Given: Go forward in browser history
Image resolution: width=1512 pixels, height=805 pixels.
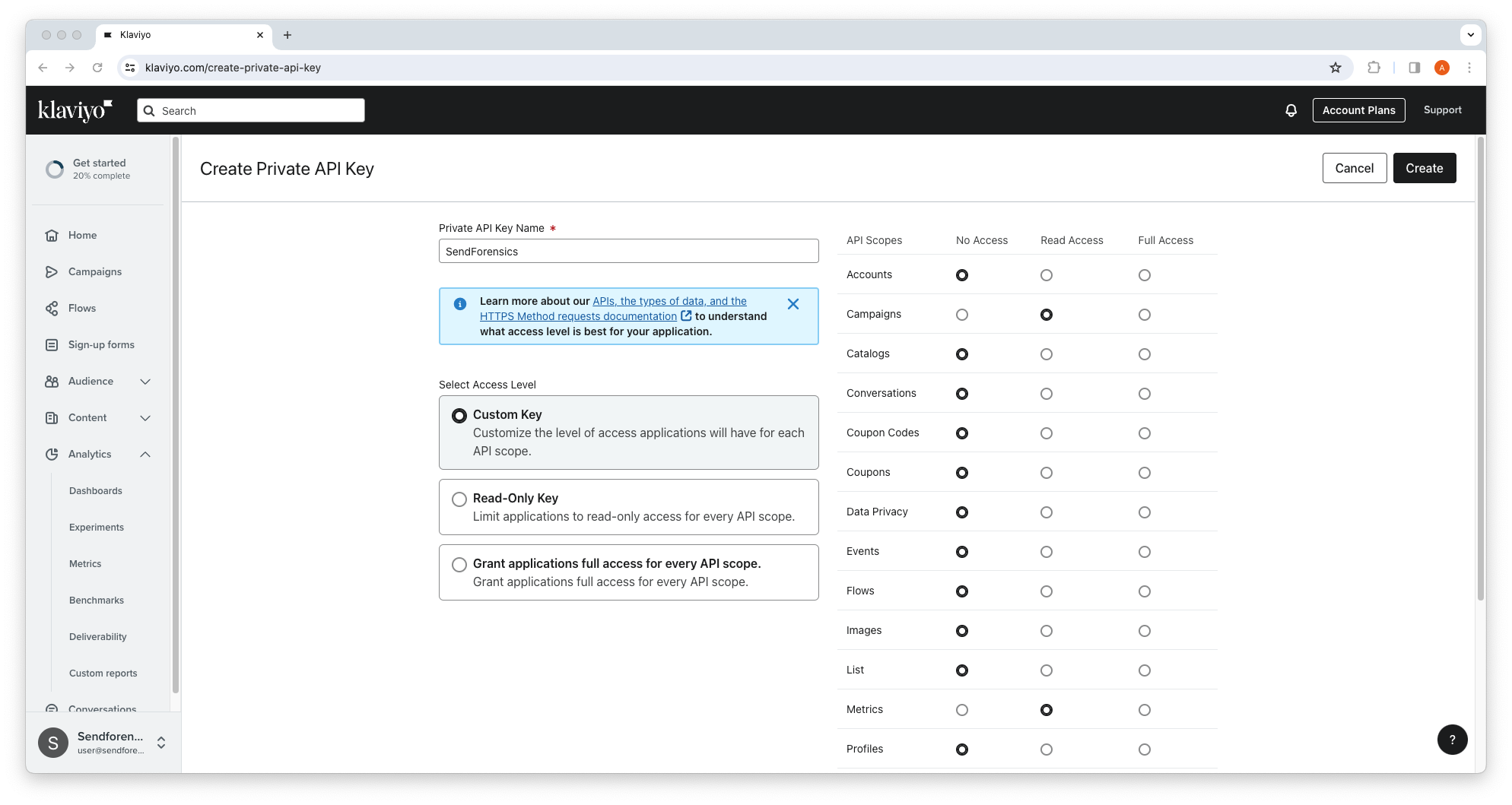Looking at the screenshot, I should (70, 68).
